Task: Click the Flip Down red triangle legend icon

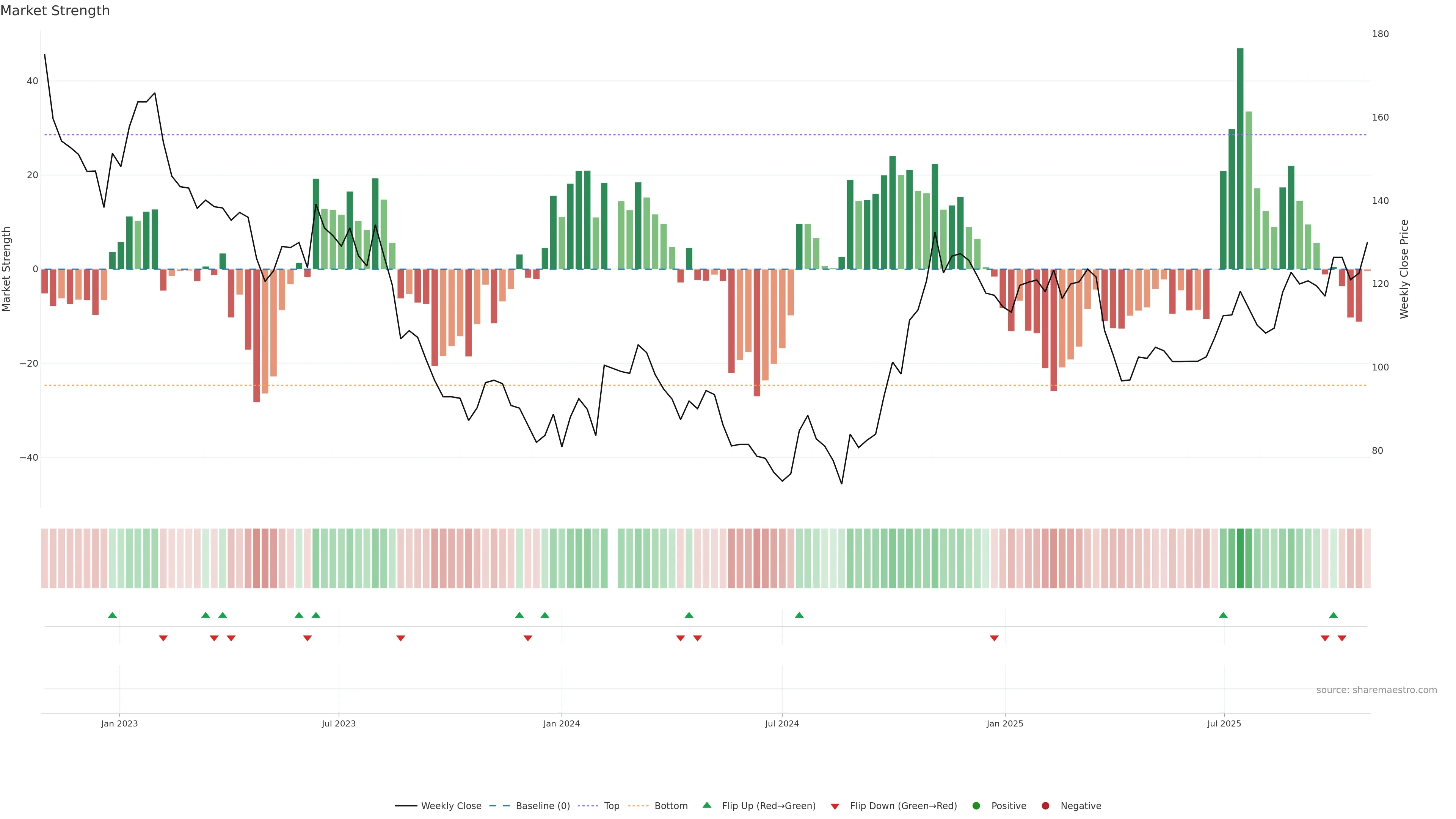Action: click(835, 806)
